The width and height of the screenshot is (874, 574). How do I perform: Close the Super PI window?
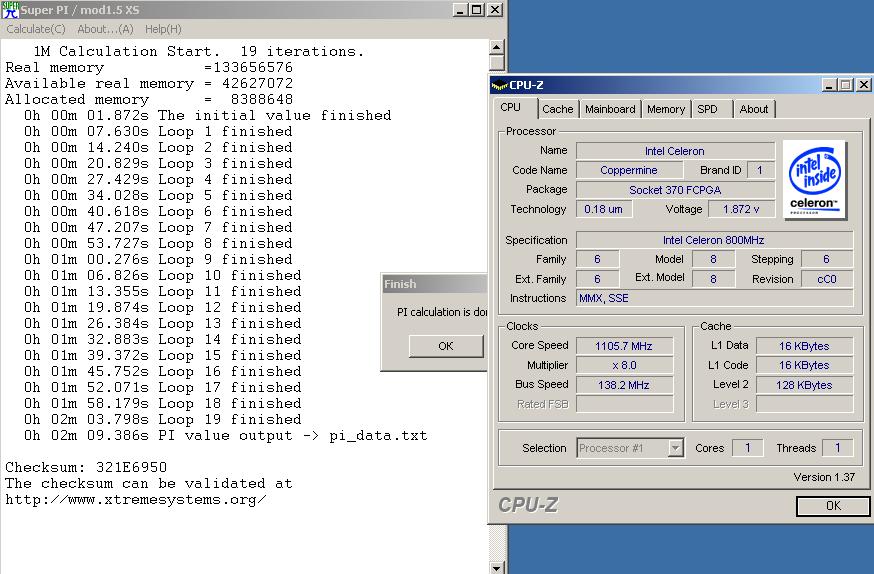[x=494, y=9]
